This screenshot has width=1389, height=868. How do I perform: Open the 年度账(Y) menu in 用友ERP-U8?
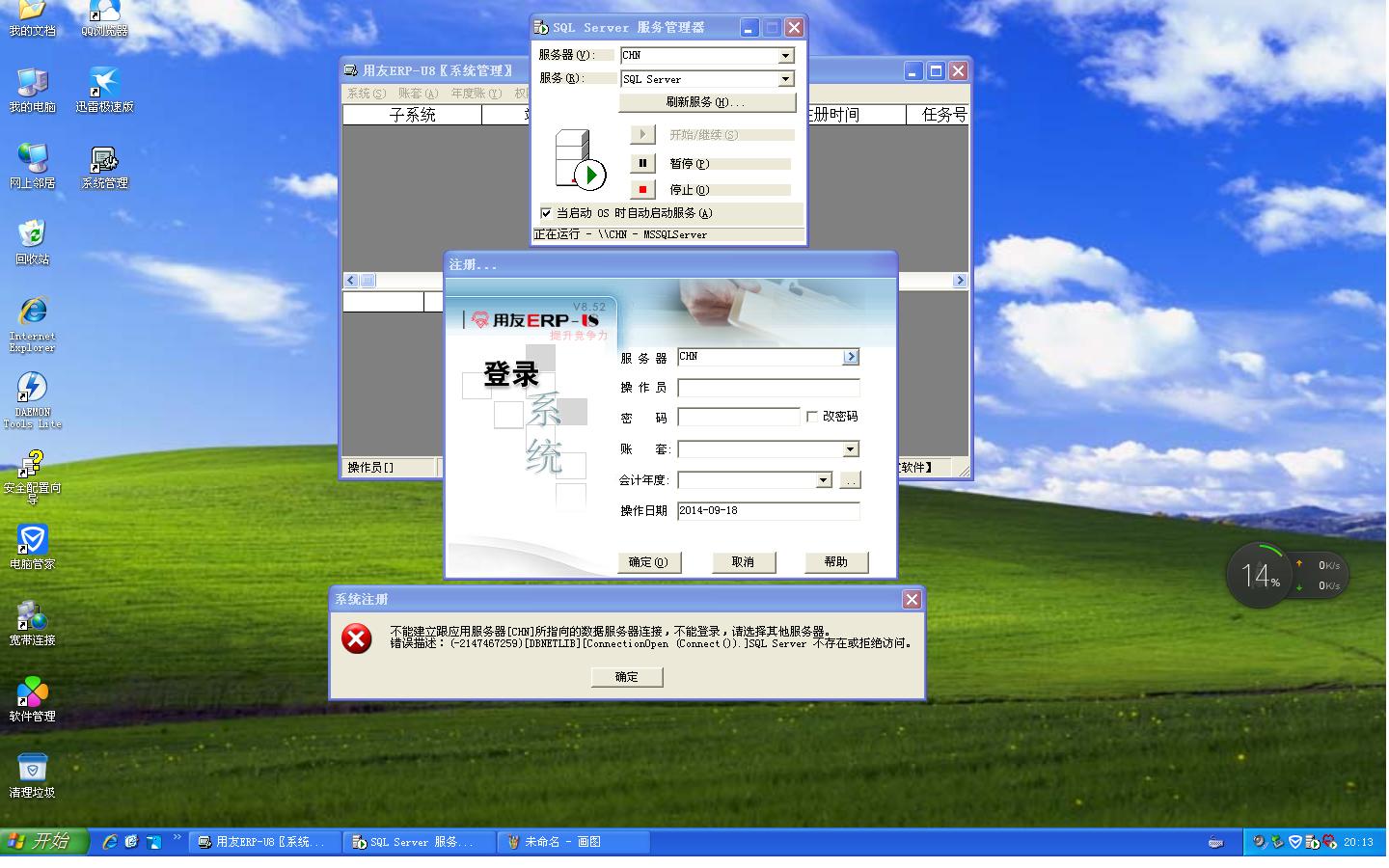pyautogui.click(x=477, y=94)
